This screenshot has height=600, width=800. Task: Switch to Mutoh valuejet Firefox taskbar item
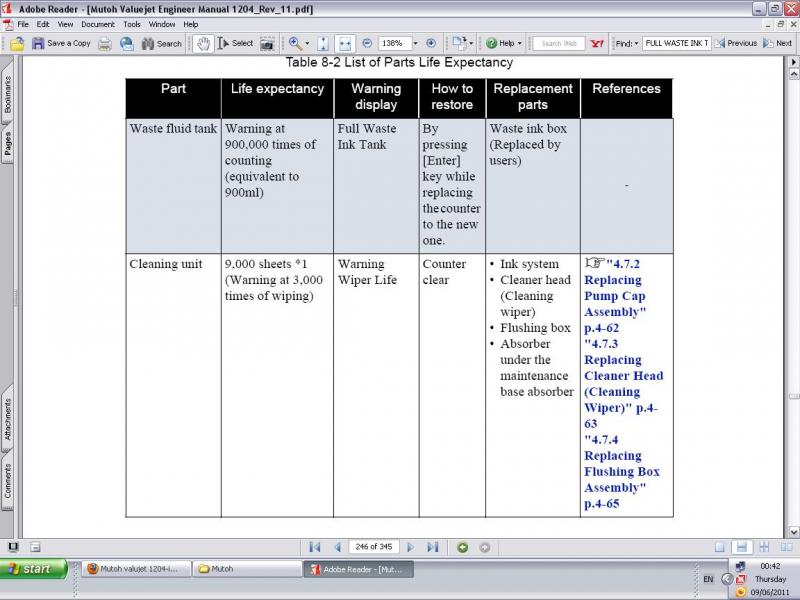click(135, 569)
